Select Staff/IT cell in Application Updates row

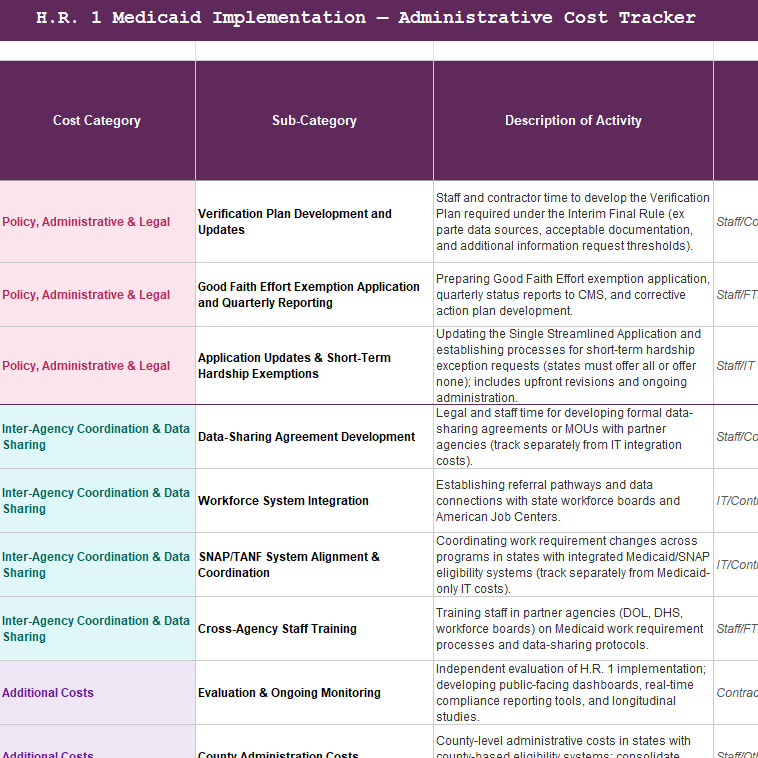click(x=736, y=365)
